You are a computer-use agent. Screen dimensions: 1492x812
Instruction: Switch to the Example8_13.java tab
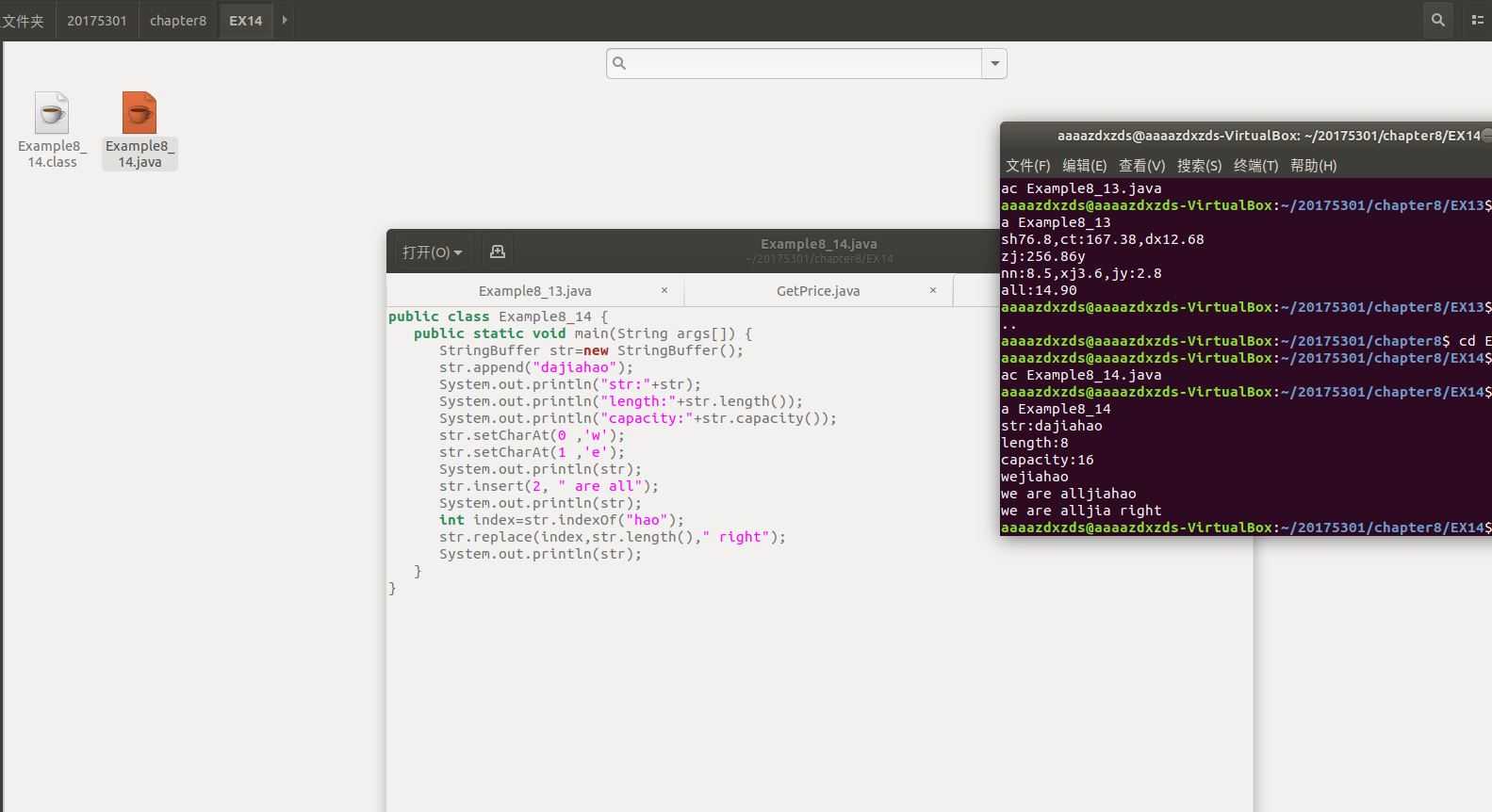[534, 291]
